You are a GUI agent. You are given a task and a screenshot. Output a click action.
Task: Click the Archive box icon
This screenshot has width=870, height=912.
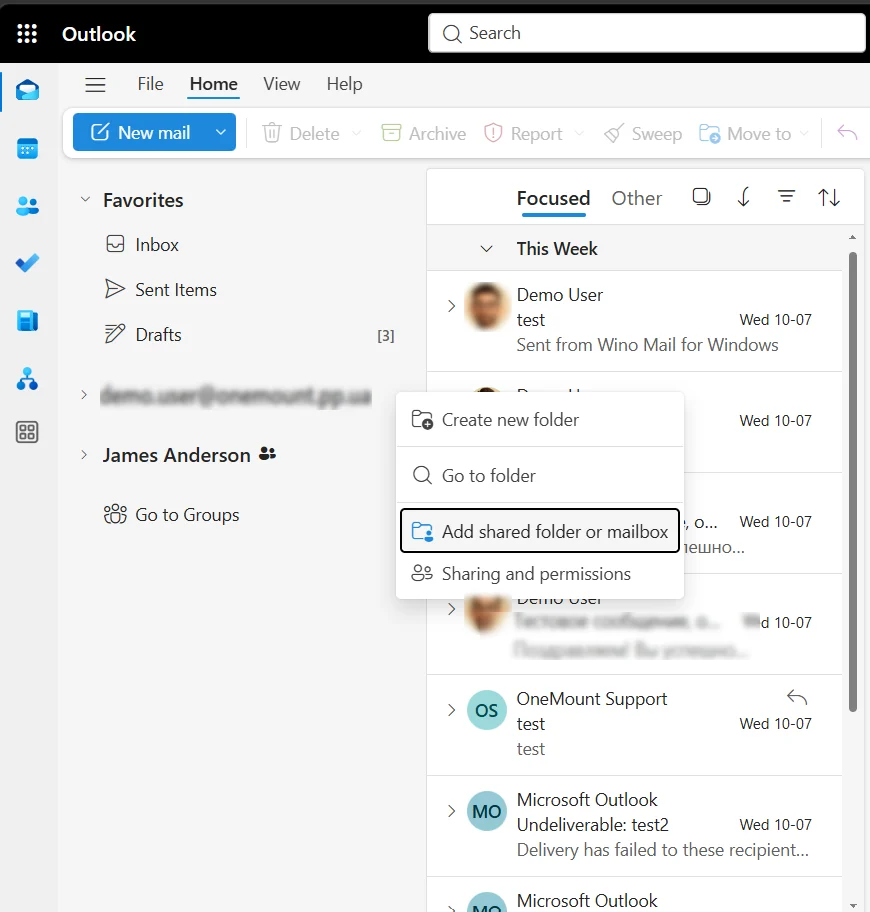coord(391,133)
